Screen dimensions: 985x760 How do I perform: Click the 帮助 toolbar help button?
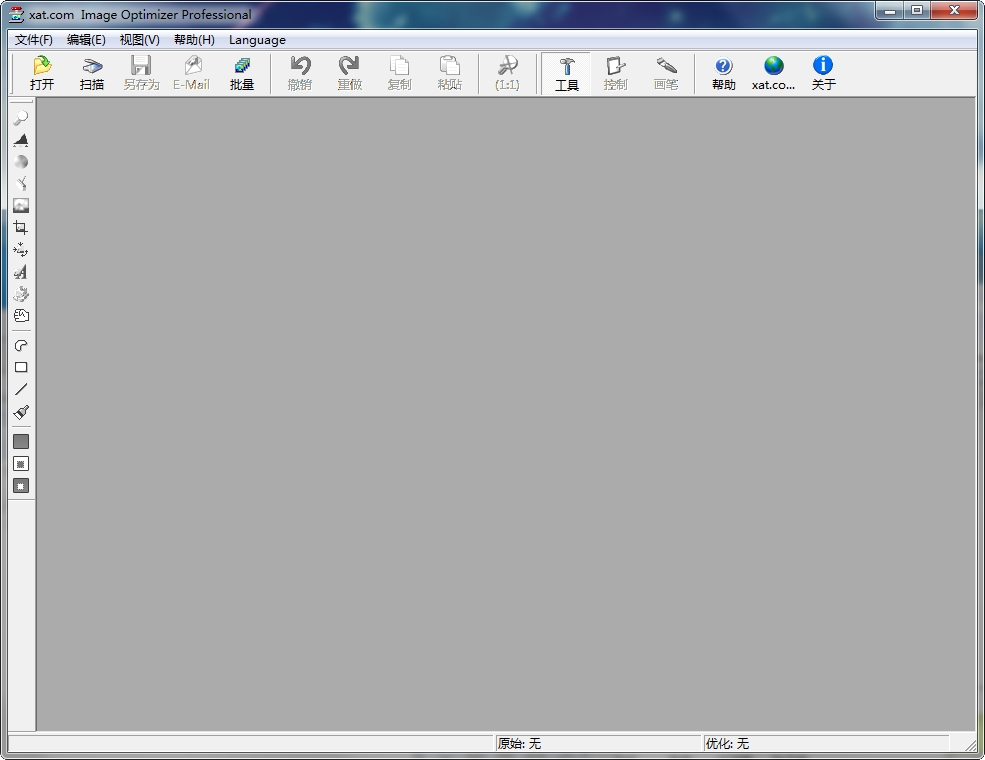[x=723, y=72]
